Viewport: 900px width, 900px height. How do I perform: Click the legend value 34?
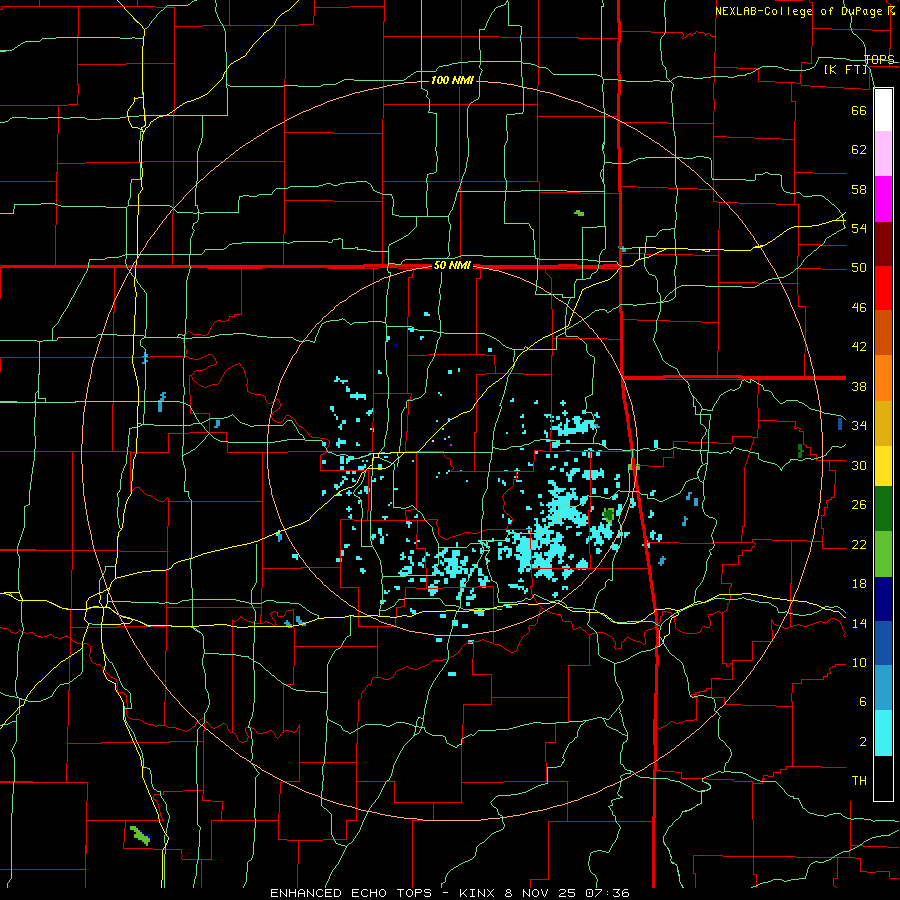[x=859, y=425]
